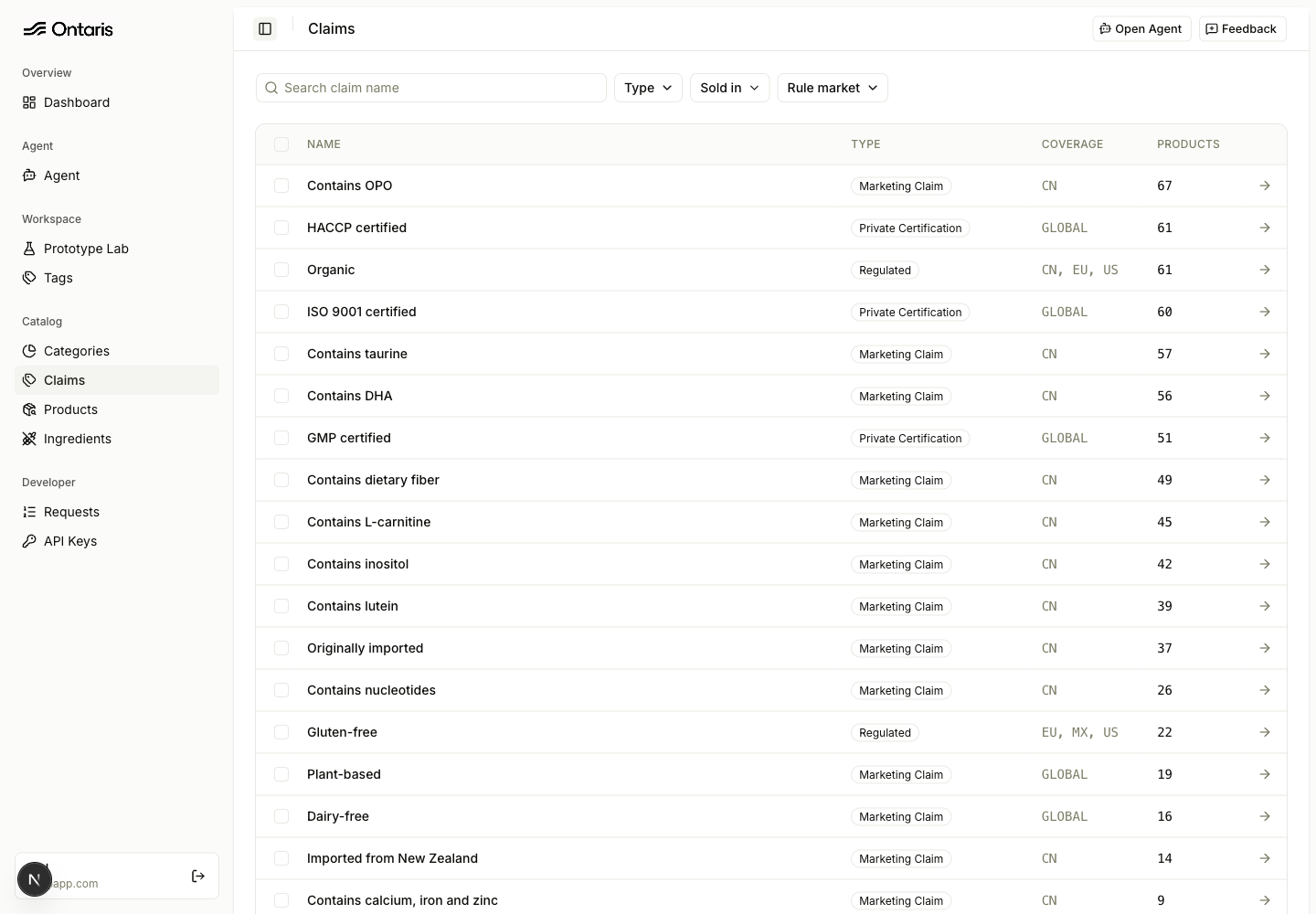Click the PRODUCTS column header
The height and width of the screenshot is (914, 1316).
1188,144
